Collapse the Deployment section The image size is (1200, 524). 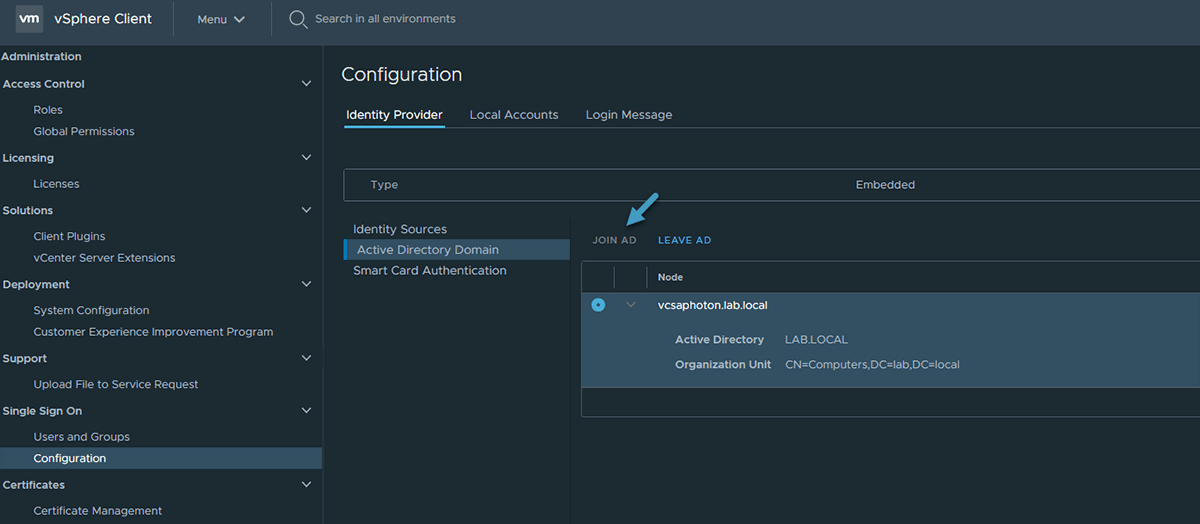click(x=306, y=284)
